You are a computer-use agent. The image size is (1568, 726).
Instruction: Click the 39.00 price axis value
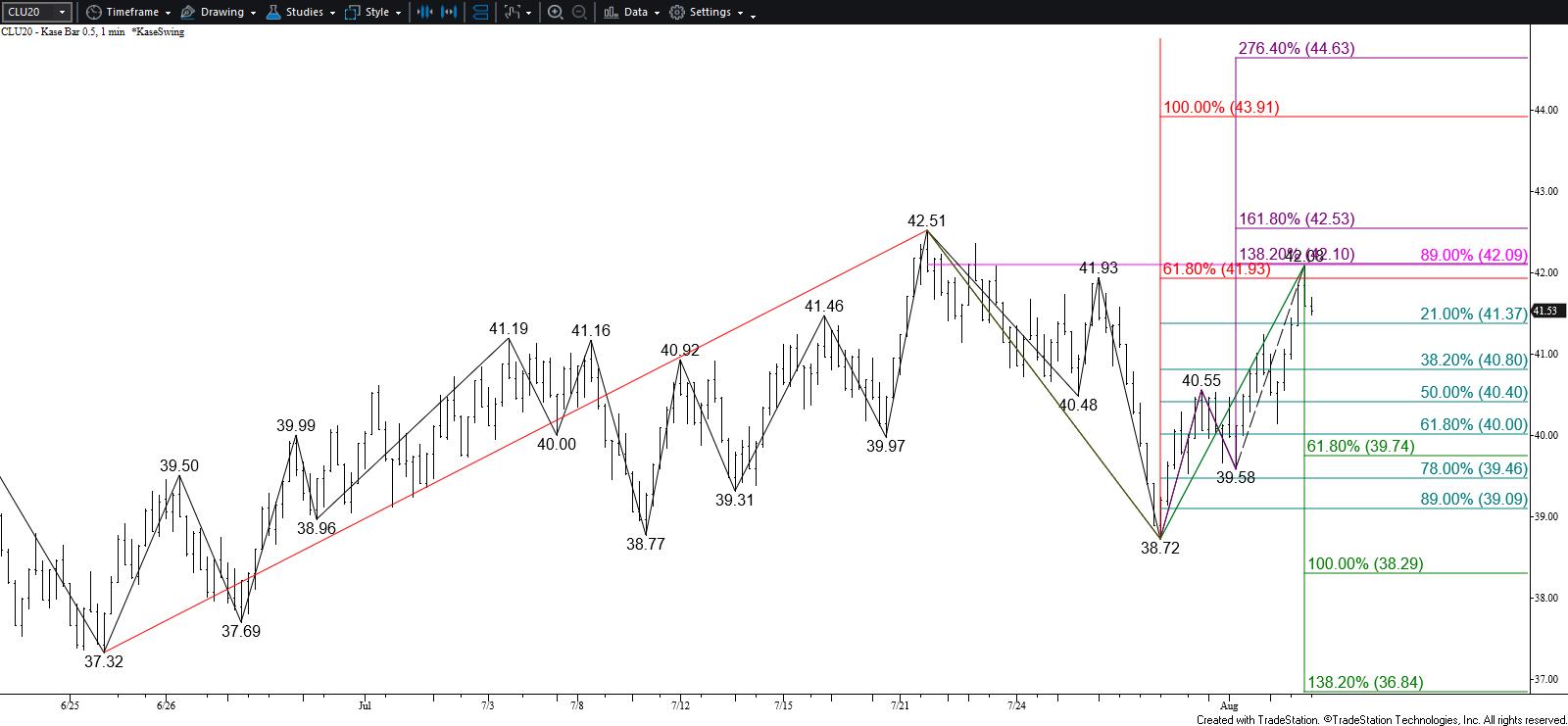tap(1547, 516)
